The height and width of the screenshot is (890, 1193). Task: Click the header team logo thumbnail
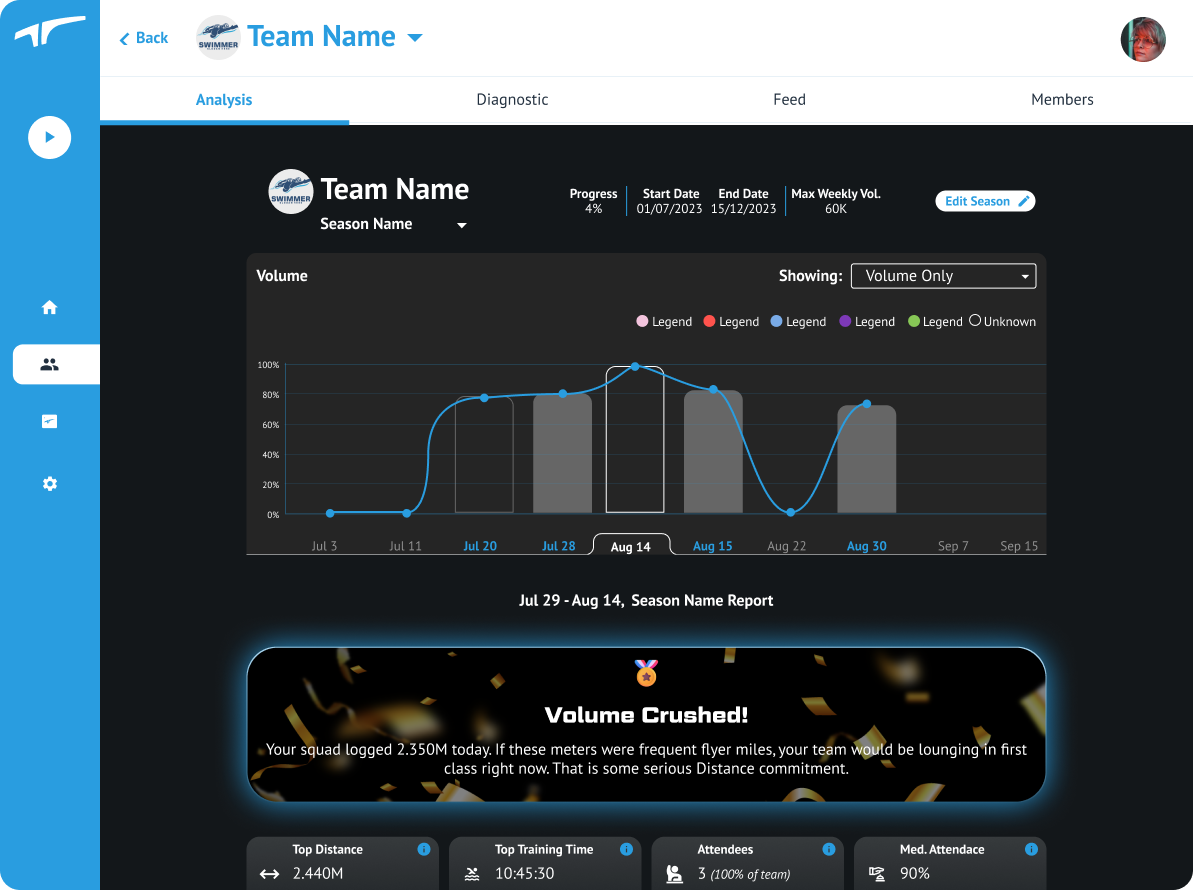tap(218, 37)
